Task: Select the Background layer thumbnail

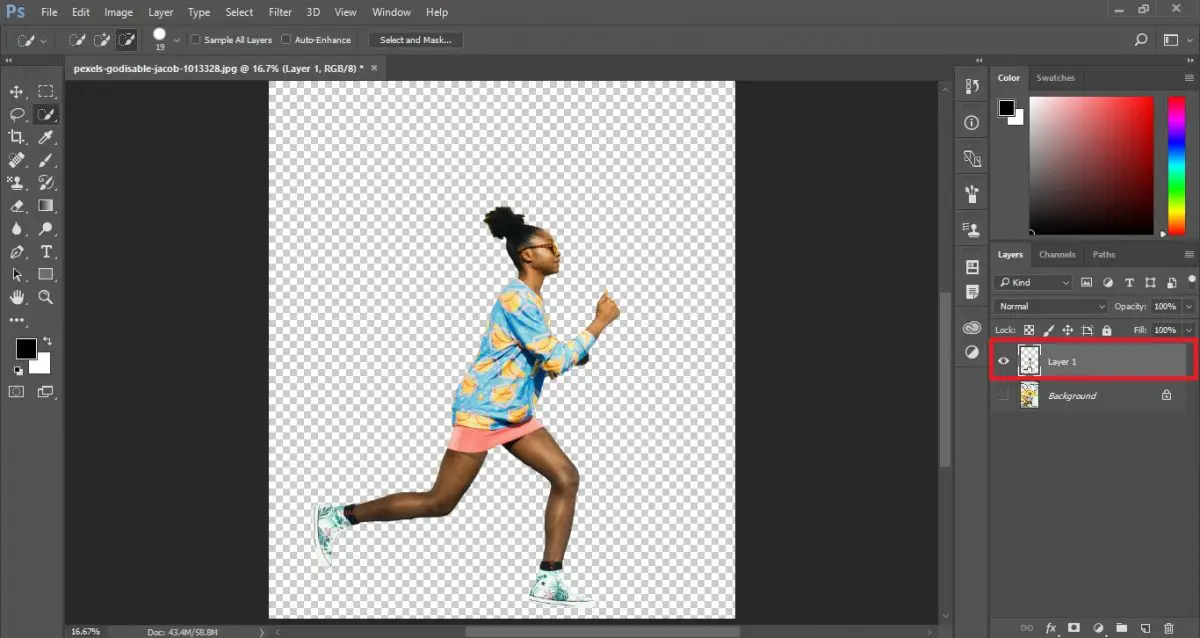Action: pos(1029,395)
